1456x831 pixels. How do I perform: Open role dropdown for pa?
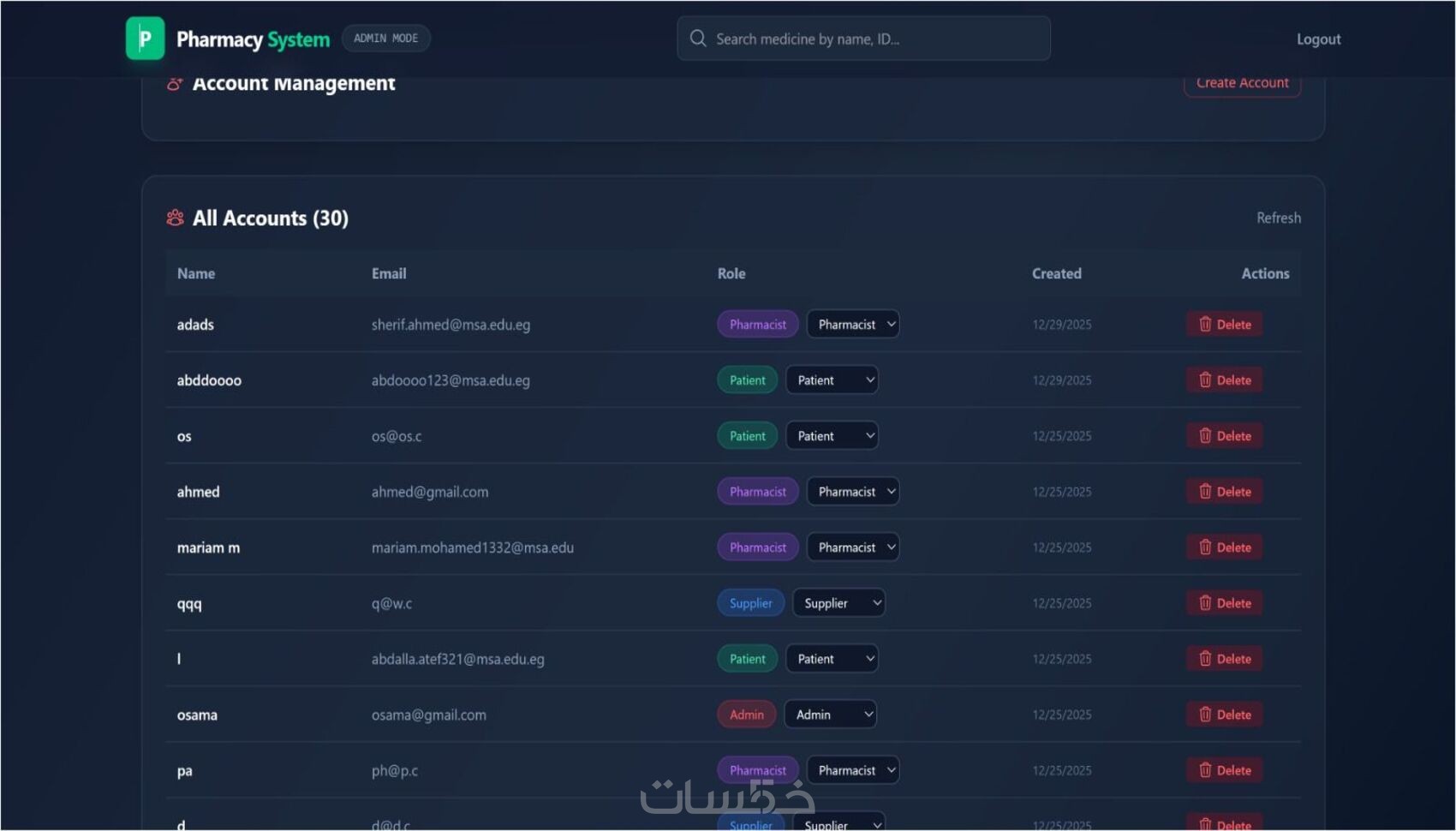[853, 769]
